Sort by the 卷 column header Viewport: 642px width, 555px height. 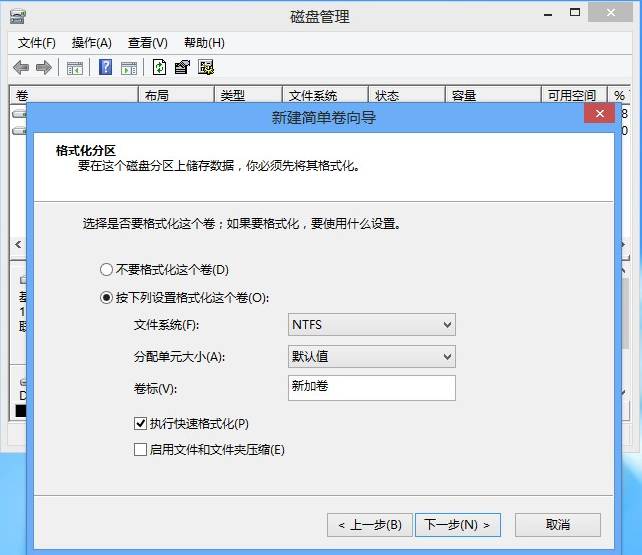[x=74, y=95]
